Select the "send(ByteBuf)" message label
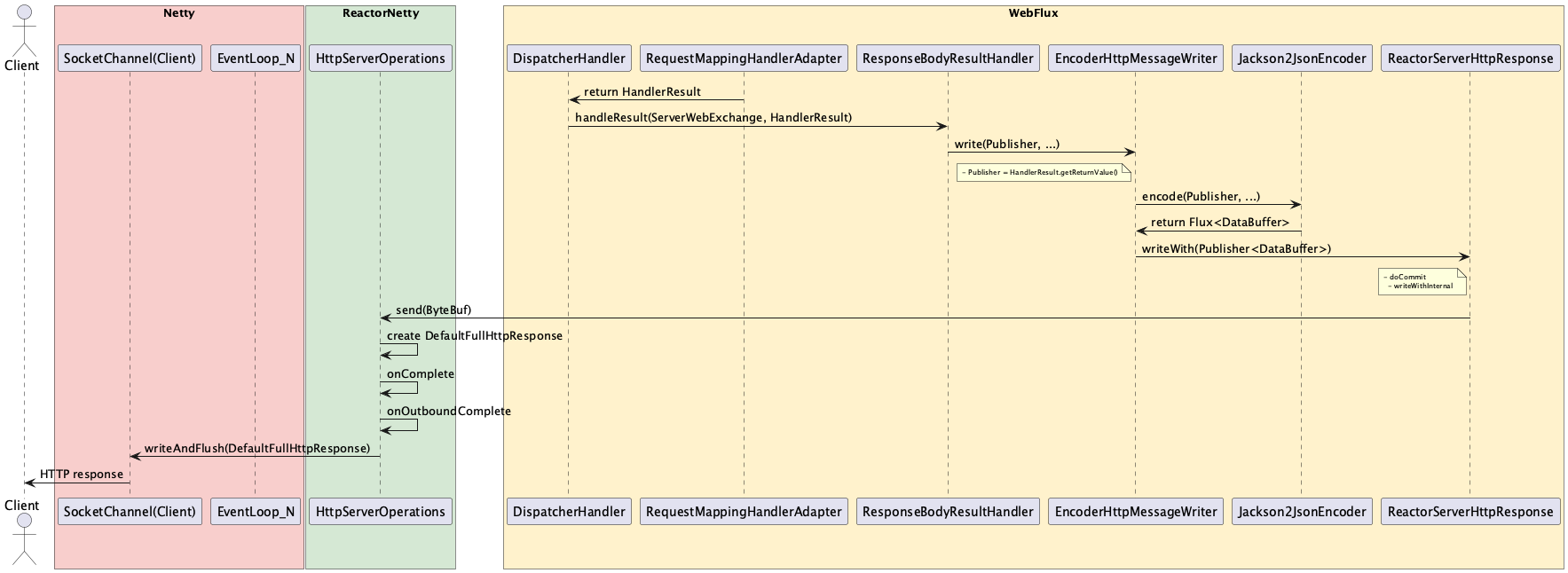The width and height of the screenshot is (1568, 573). (x=434, y=310)
